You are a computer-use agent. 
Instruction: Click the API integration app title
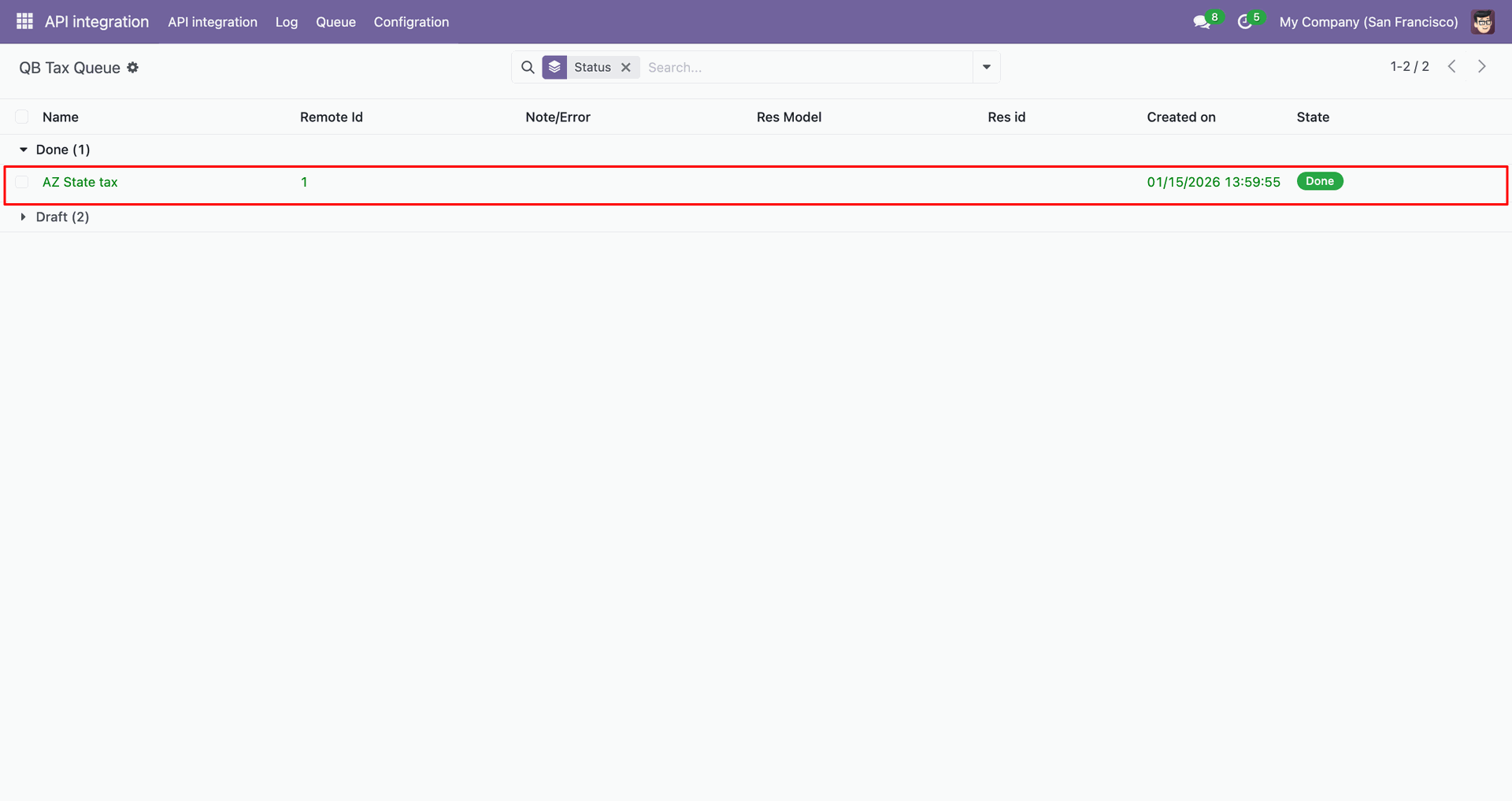[x=97, y=22]
